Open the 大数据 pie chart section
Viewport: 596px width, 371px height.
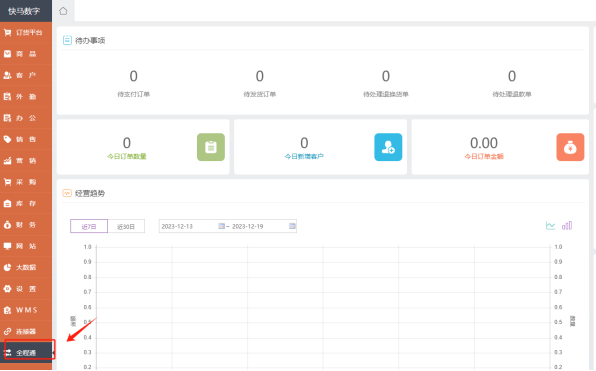click(26, 267)
